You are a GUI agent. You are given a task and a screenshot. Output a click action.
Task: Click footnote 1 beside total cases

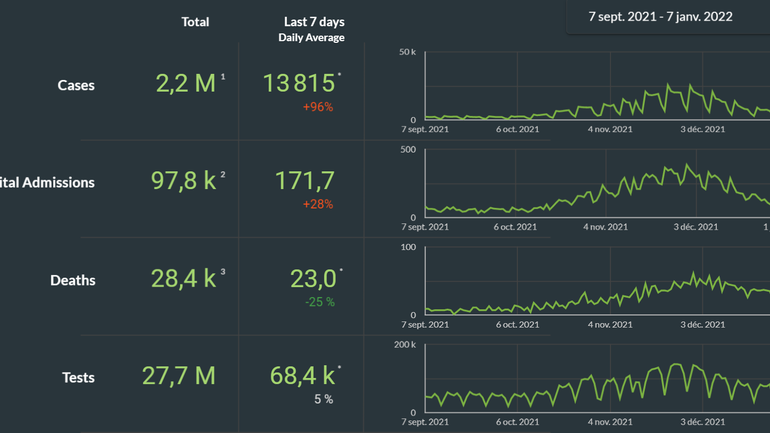tap(223, 77)
